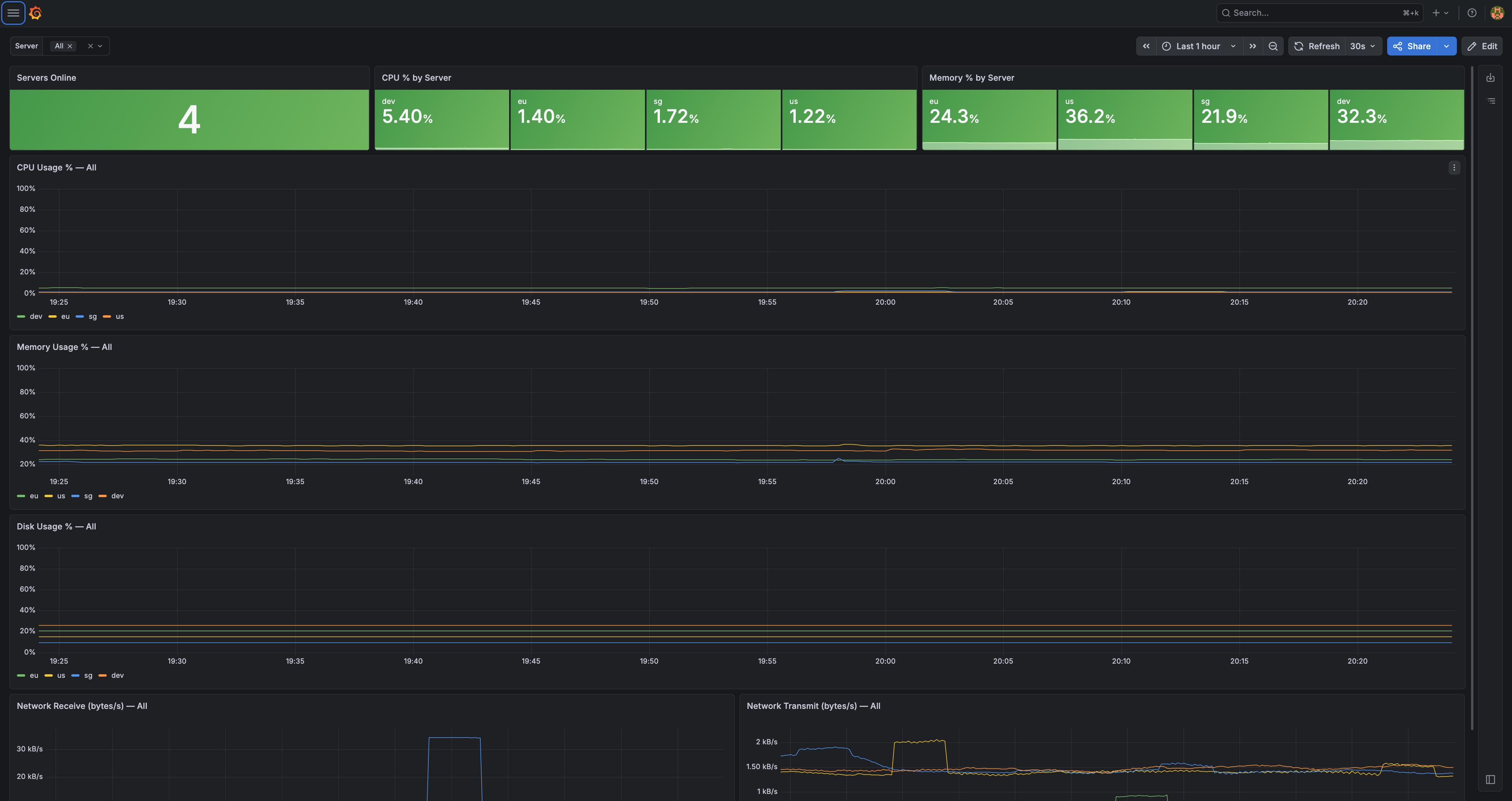The image size is (1512, 801).
Task: Click the Disk Usage % — All title
Action: pyautogui.click(x=56, y=527)
